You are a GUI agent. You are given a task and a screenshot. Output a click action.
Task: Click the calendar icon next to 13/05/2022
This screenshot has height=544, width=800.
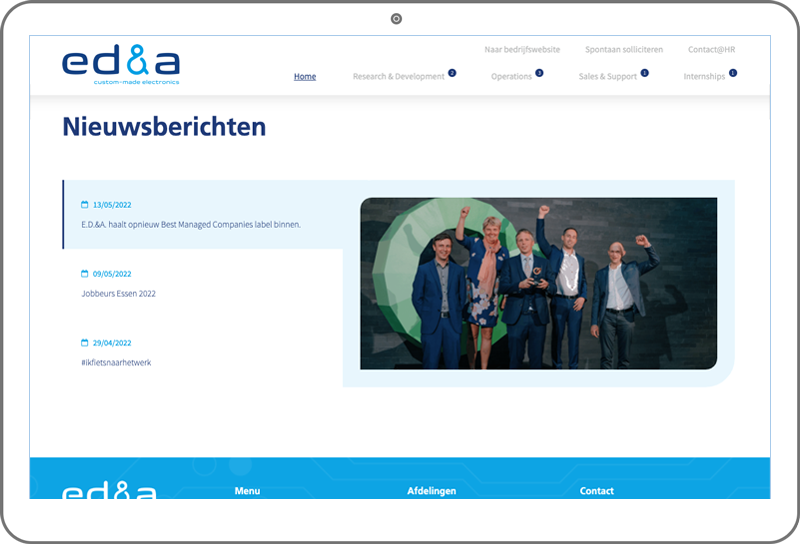coord(85,205)
